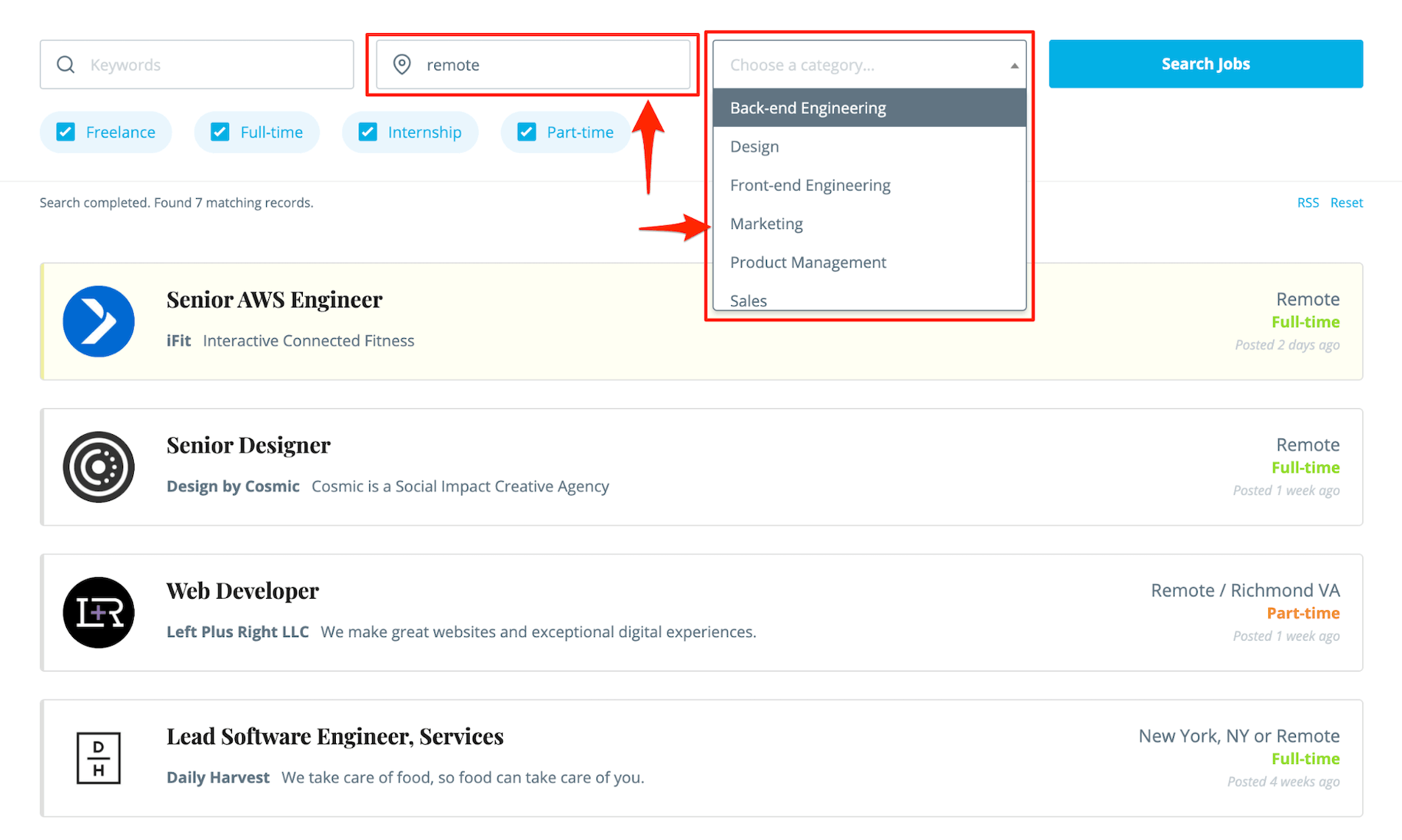
Task: Open the Daily Harvest logo
Action: (x=98, y=758)
